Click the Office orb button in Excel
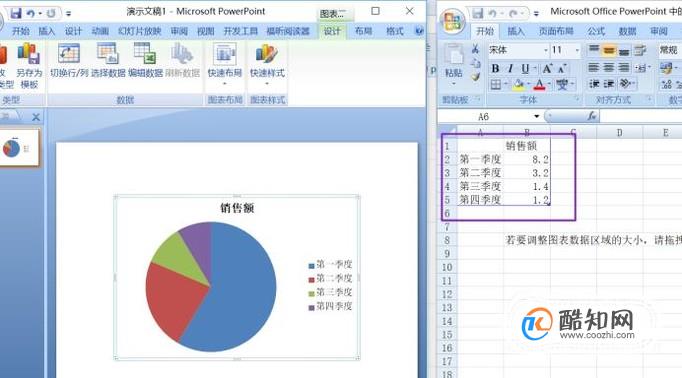Screen dimensions: 682x378 [452, 21]
